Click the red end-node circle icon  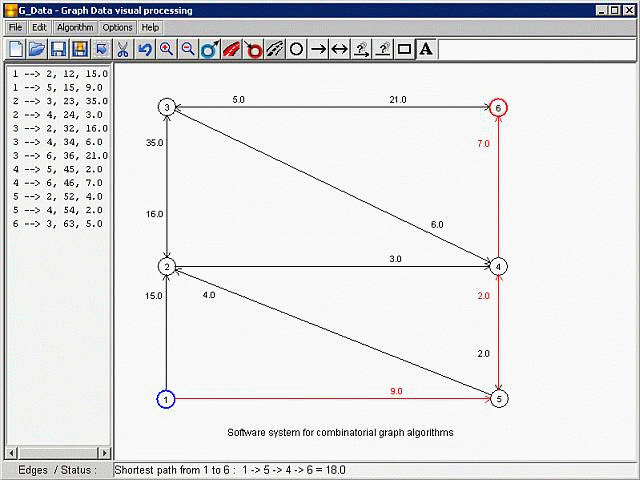click(253, 49)
